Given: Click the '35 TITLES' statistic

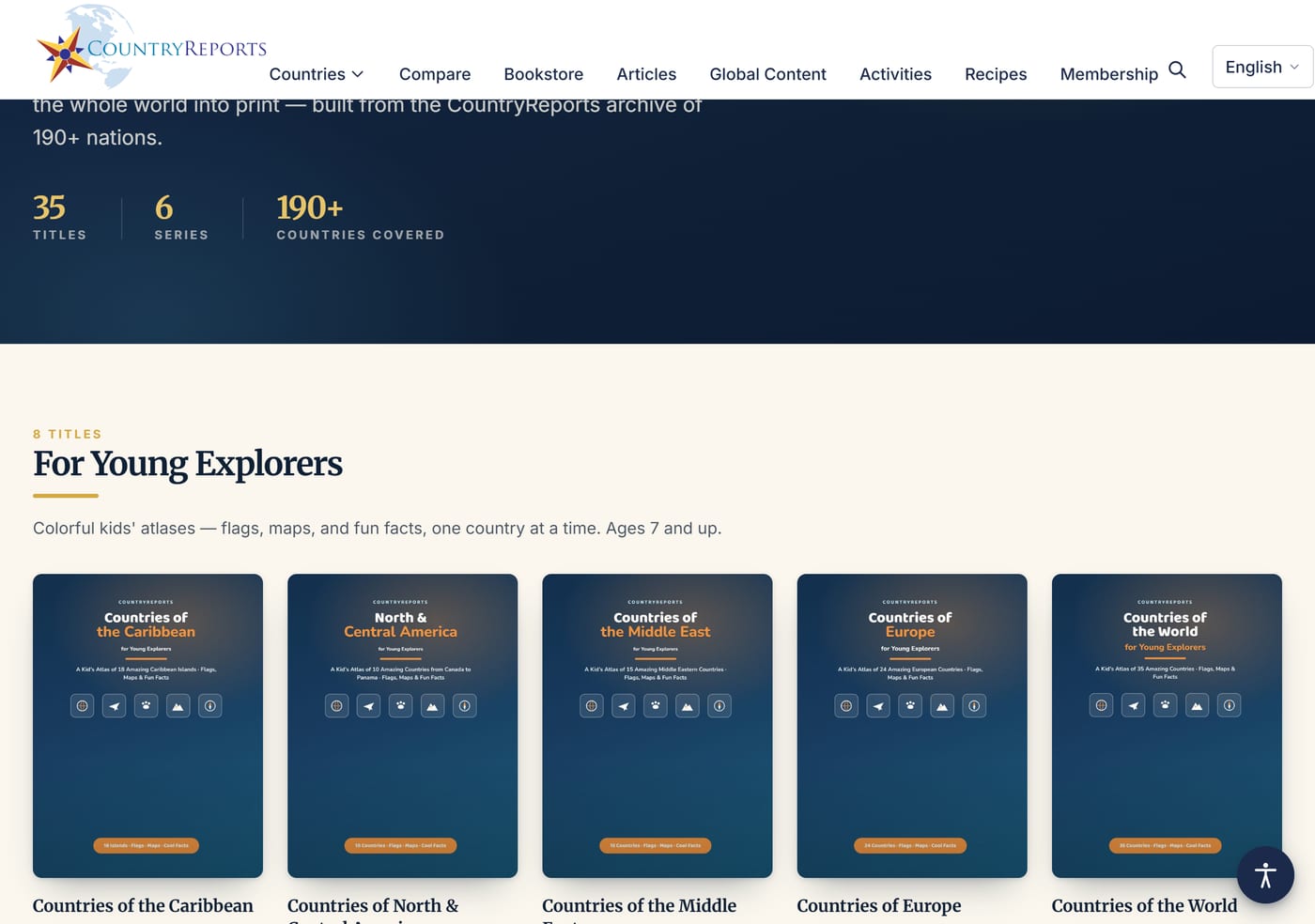Looking at the screenshot, I should [x=59, y=217].
